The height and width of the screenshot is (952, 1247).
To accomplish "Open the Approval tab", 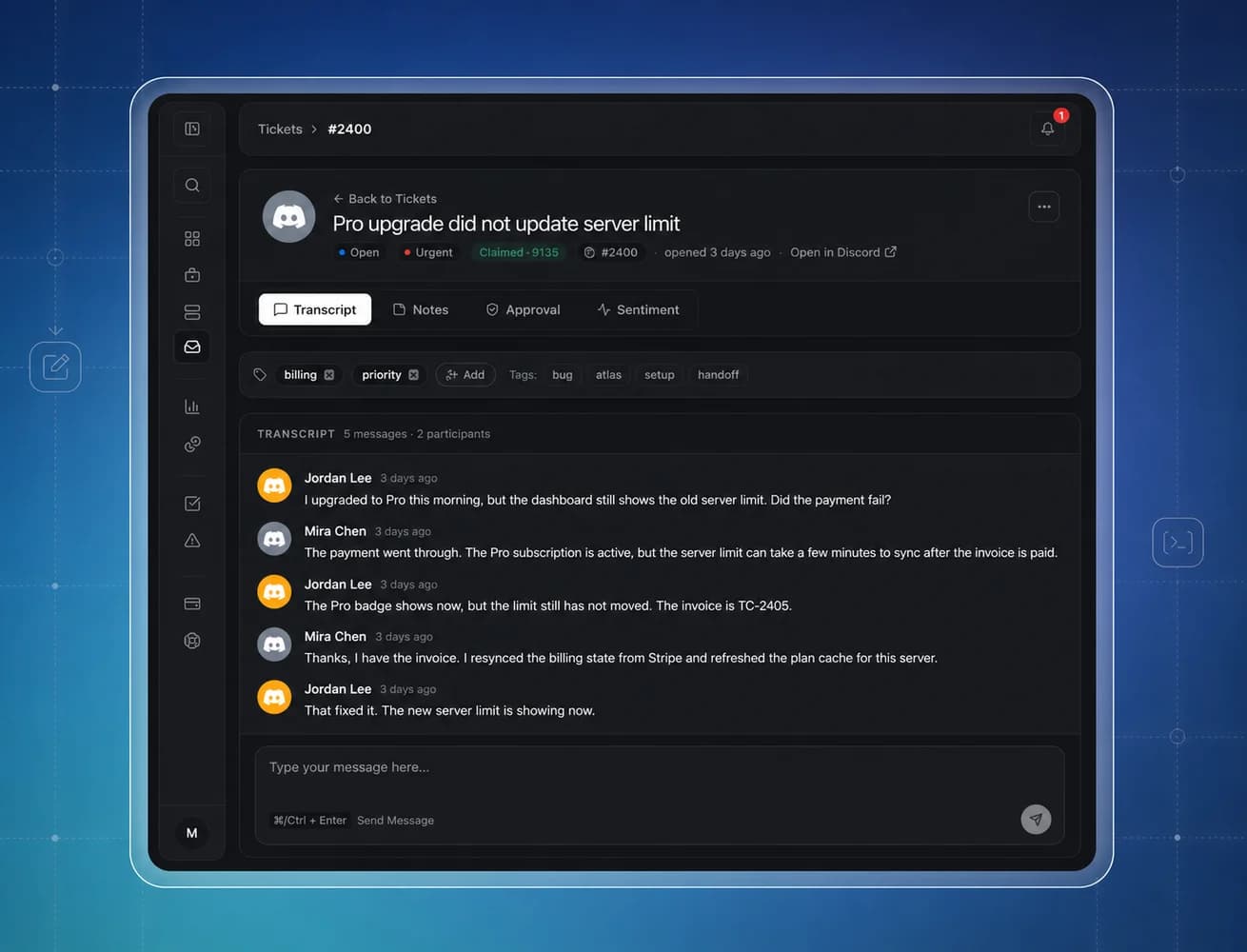I will point(524,309).
